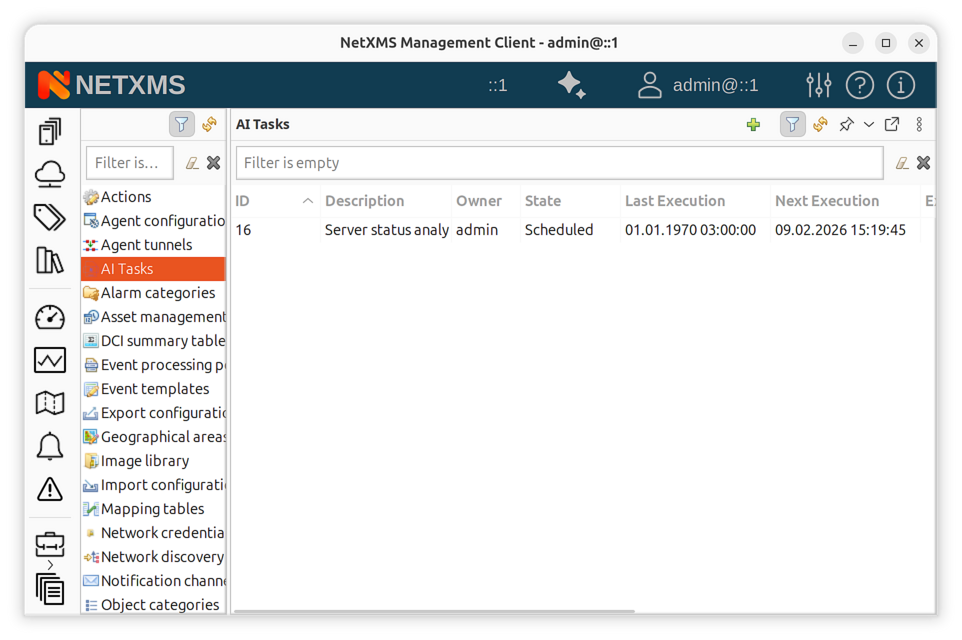Open Event templates configuration item
The width and height of the screenshot is (962, 640).
point(155,389)
